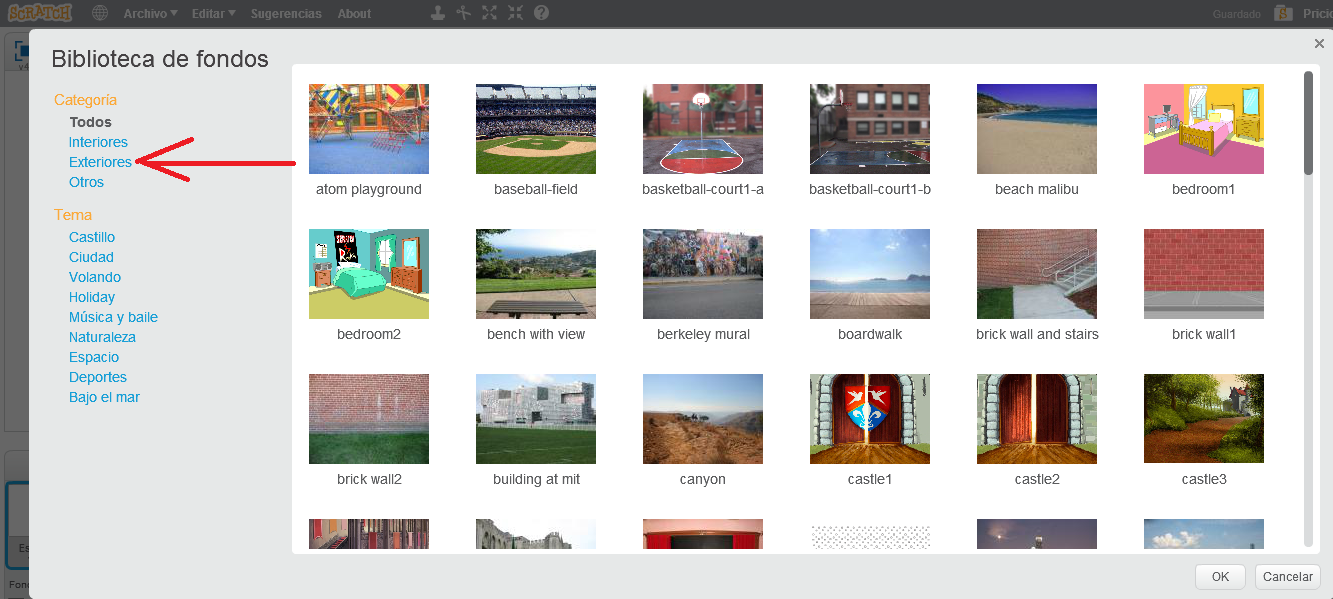This screenshot has width=1333, height=599.
Task: Filter by Deportes theme
Action: pos(98,377)
